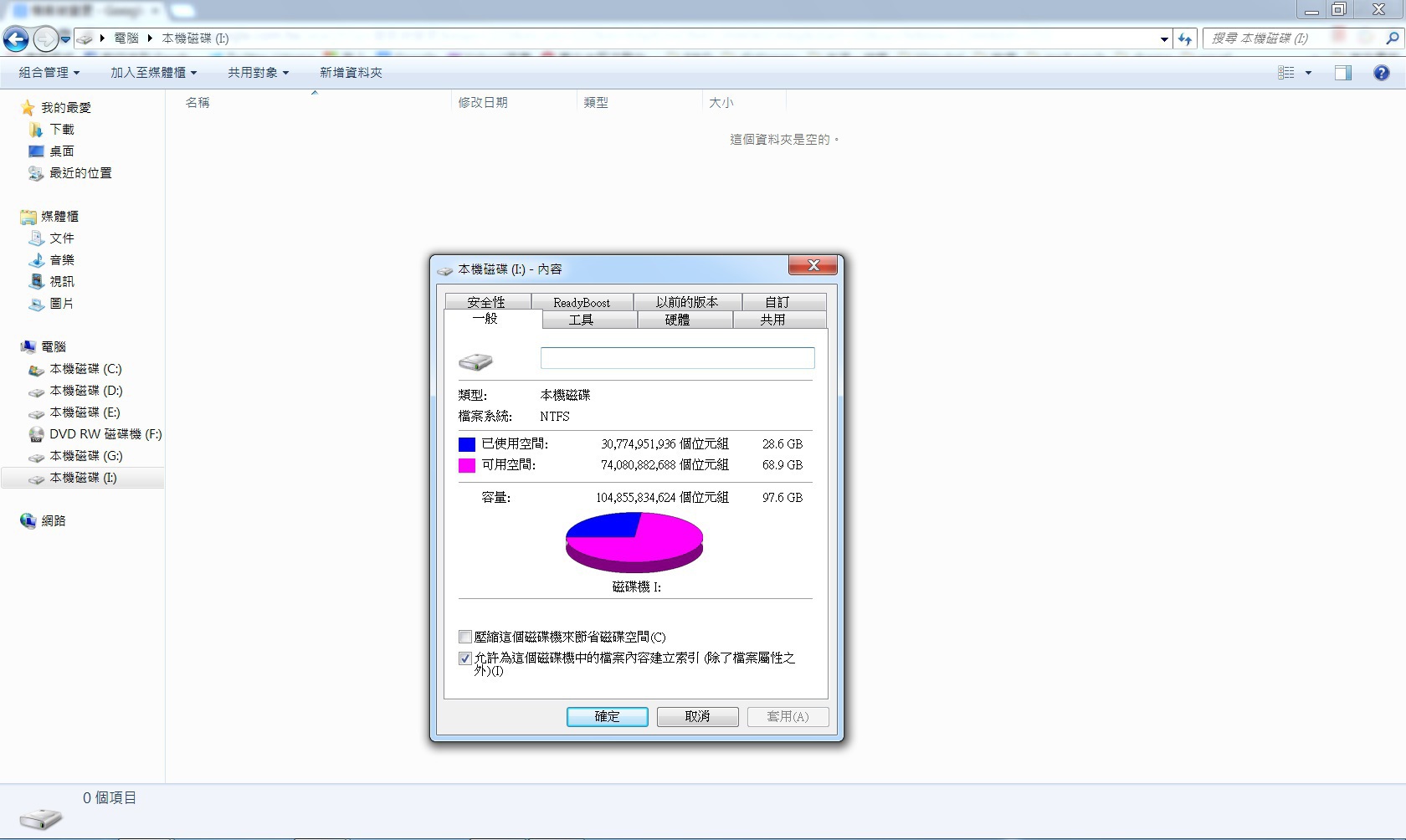Open 音樂 library

coord(52,260)
